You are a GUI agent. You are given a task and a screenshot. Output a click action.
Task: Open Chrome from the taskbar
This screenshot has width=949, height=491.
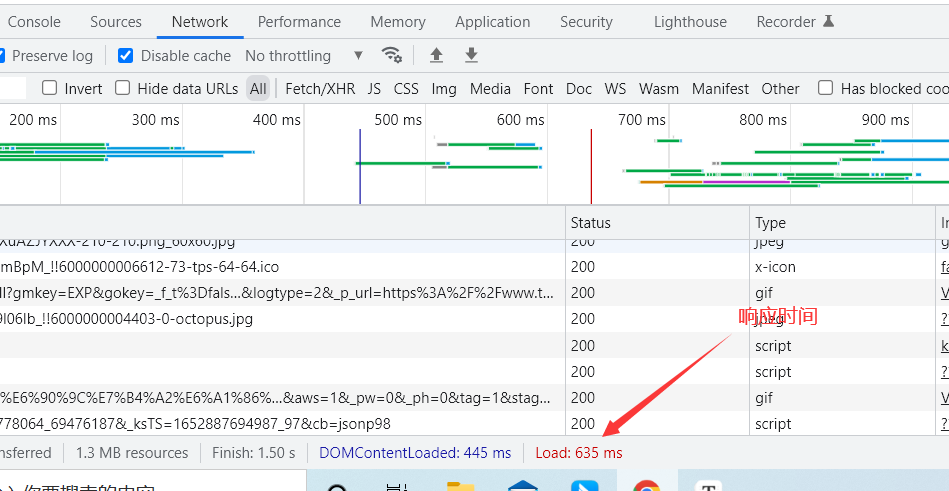tap(646, 487)
